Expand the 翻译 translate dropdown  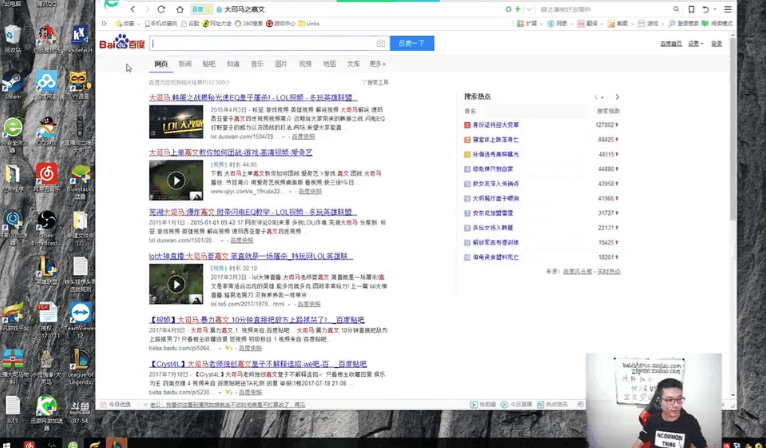[x=602, y=23]
